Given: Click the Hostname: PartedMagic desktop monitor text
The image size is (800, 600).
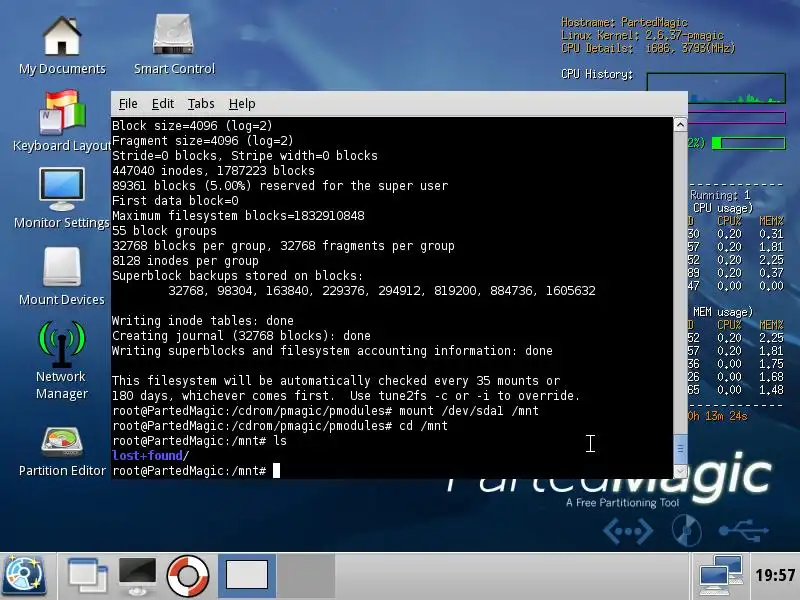Looking at the screenshot, I should [x=624, y=22].
